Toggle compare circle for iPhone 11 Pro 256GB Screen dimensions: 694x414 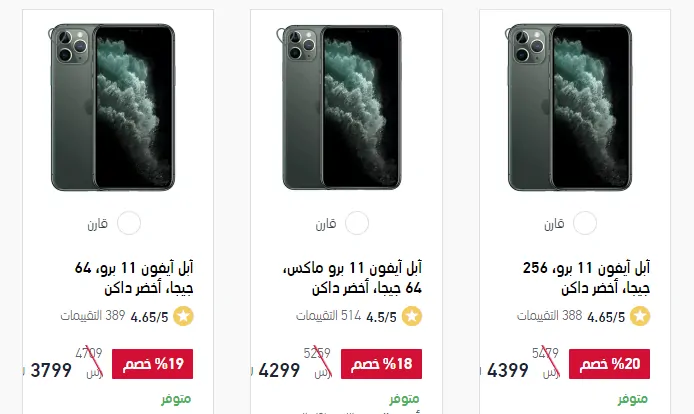pyautogui.click(x=585, y=223)
